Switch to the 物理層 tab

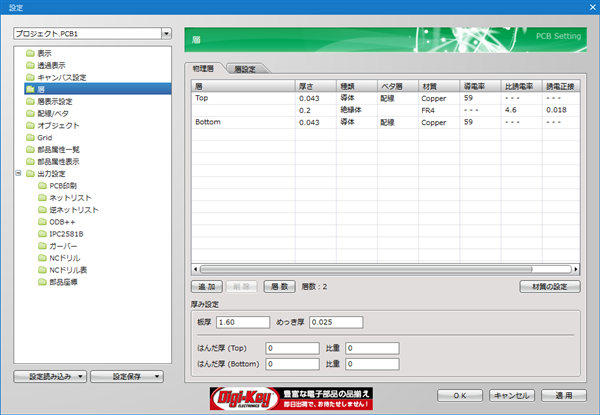207,69
